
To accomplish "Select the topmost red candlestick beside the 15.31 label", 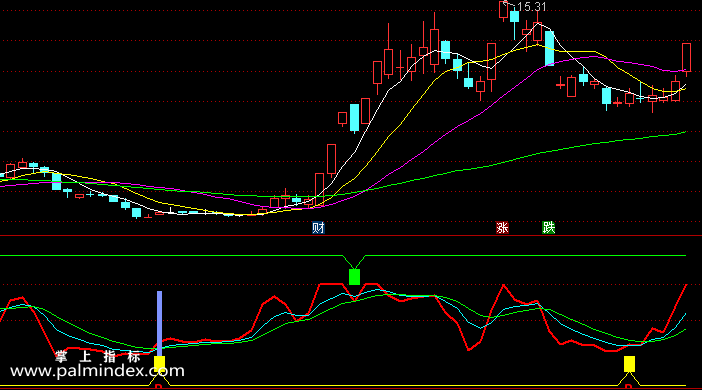I will point(504,9).
